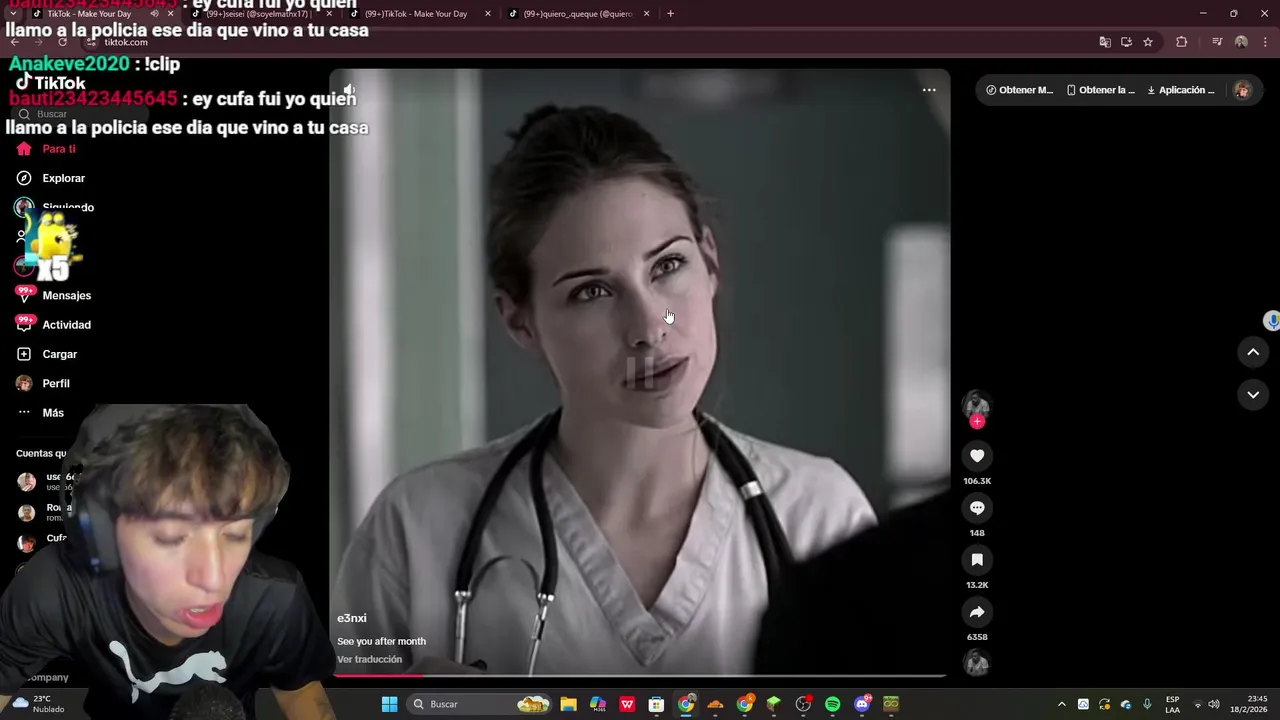Open Windows Start menu

click(389, 704)
